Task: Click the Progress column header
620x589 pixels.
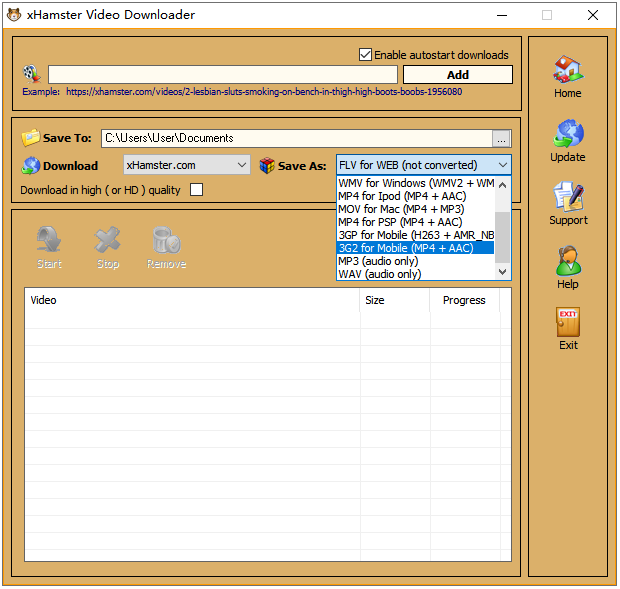Action: click(x=465, y=300)
